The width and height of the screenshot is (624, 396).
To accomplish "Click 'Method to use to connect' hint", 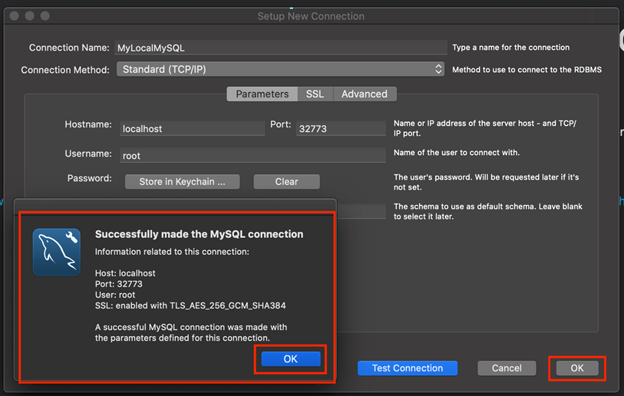I will tap(527, 70).
